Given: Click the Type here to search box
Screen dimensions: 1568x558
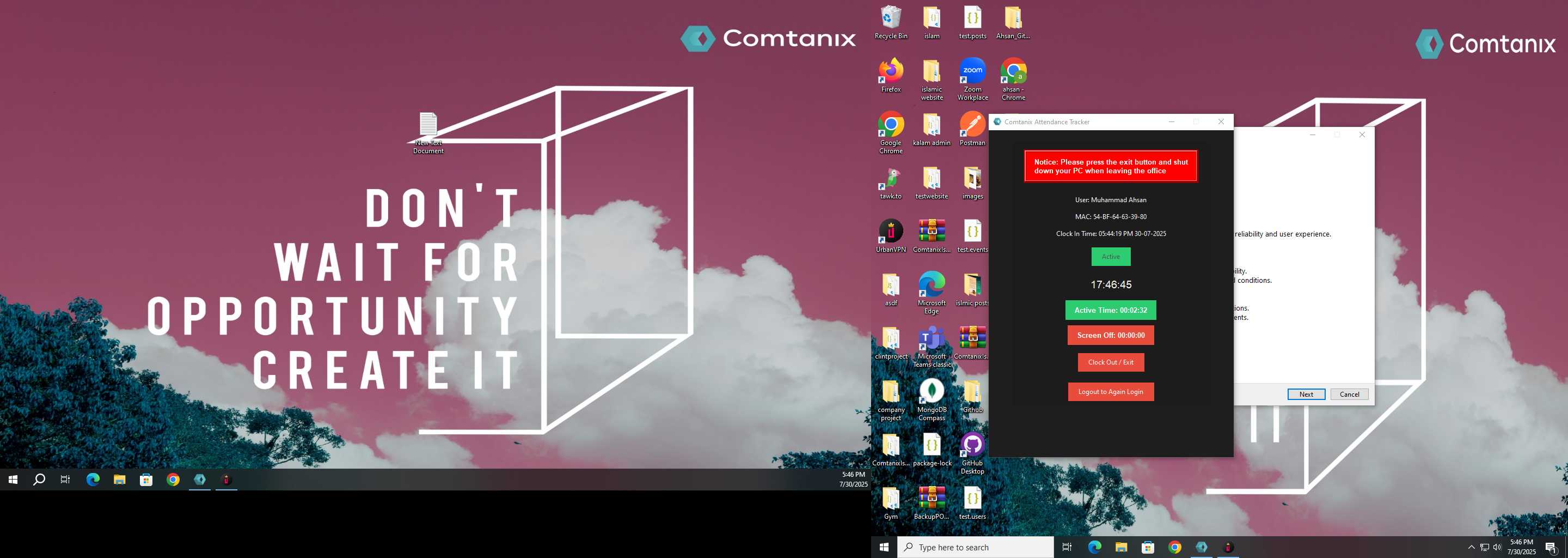Looking at the screenshot, I should (975, 547).
